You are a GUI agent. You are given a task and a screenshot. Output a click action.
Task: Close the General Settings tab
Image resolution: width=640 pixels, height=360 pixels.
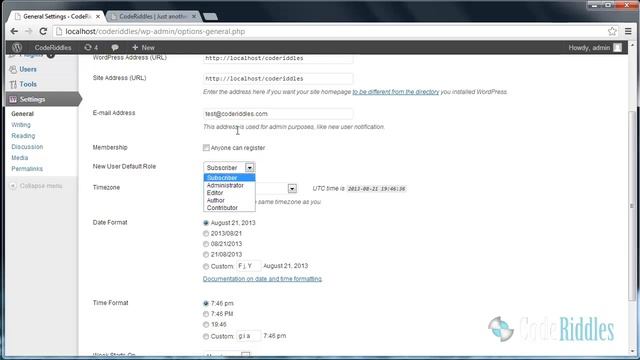tap(98, 17)
